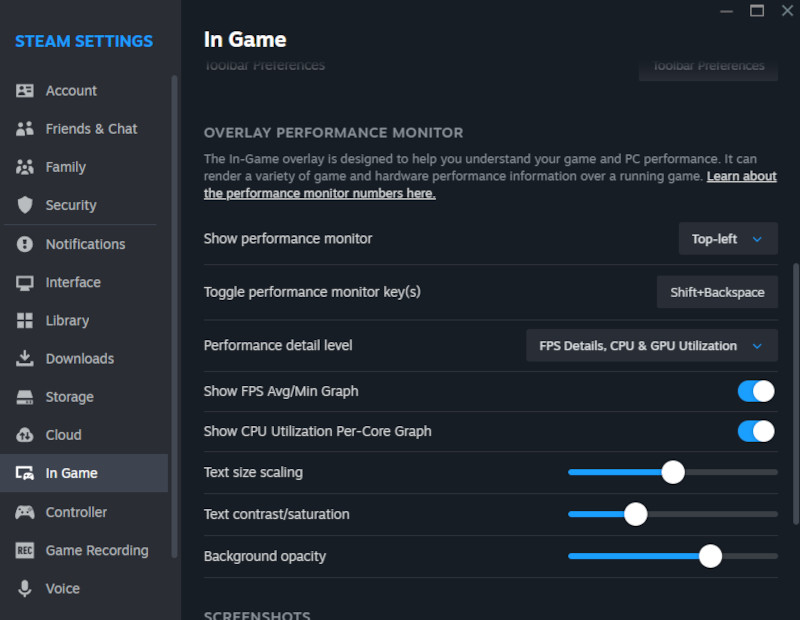Expand the Top-left performance monitor dropdown
Viewport: 800px width, 620px height.
(x=727, y=239)
